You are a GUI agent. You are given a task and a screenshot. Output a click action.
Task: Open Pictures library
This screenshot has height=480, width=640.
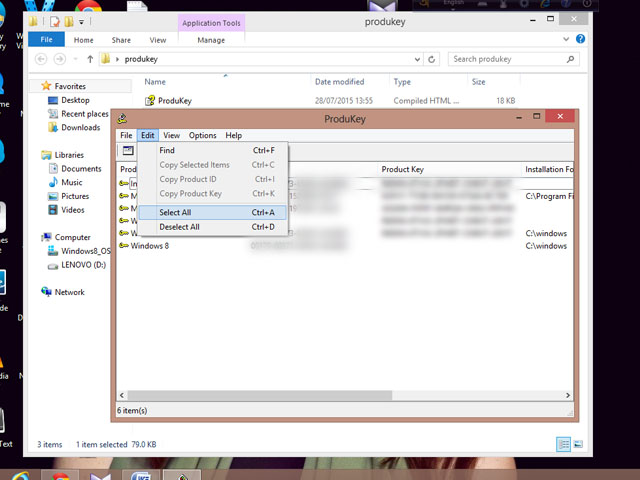pyautogui.click(x=75, y=196)
